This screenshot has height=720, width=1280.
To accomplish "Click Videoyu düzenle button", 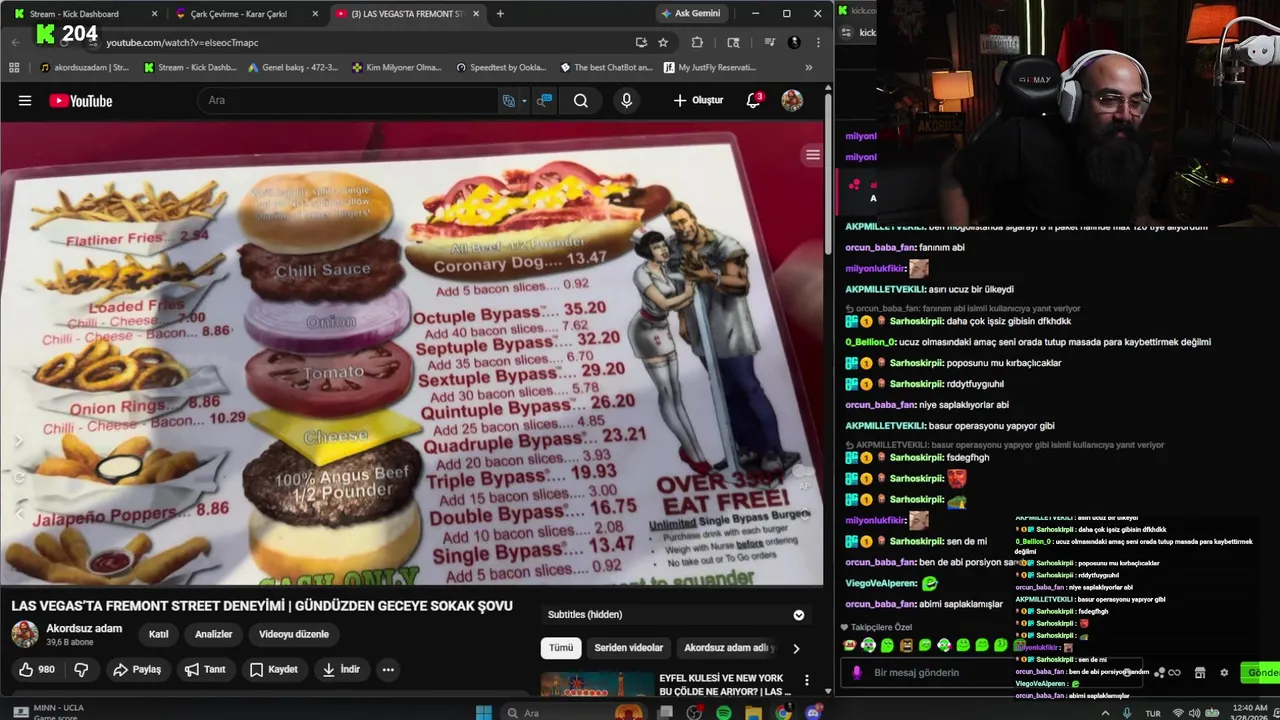I will (x=294, y=634).
